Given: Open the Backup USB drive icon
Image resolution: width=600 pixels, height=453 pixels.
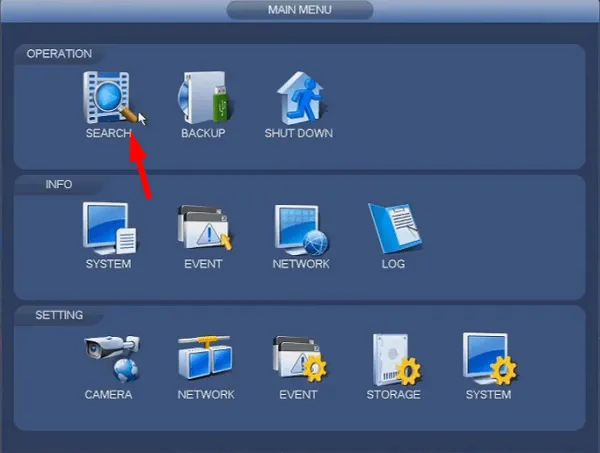Looking at the screenshot, I should (x=203, y=97).
